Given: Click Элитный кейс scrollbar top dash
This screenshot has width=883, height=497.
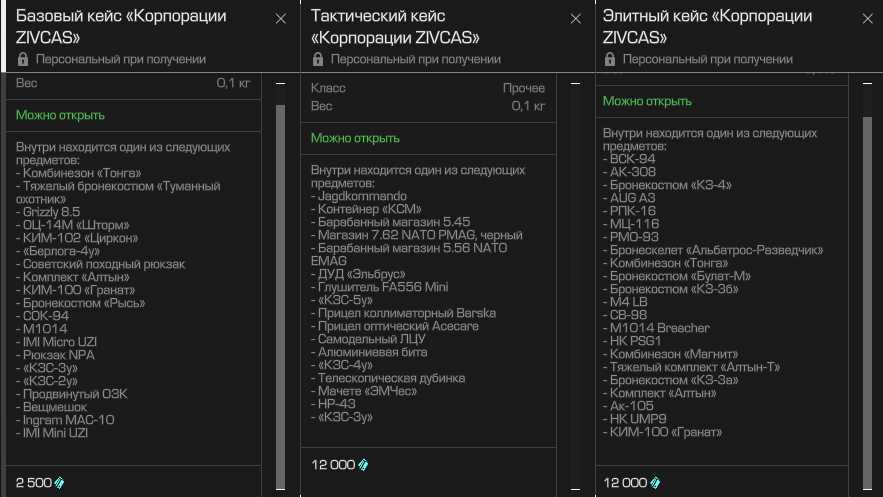Looking at the screenshot, I should click(867, 83).
